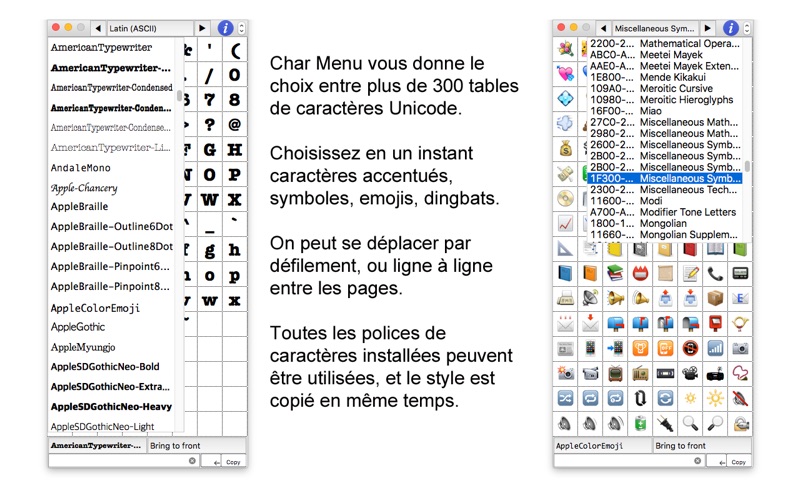Select the highlighted 1F300 Miscellaneous Symbols entry

click(664, 179)
